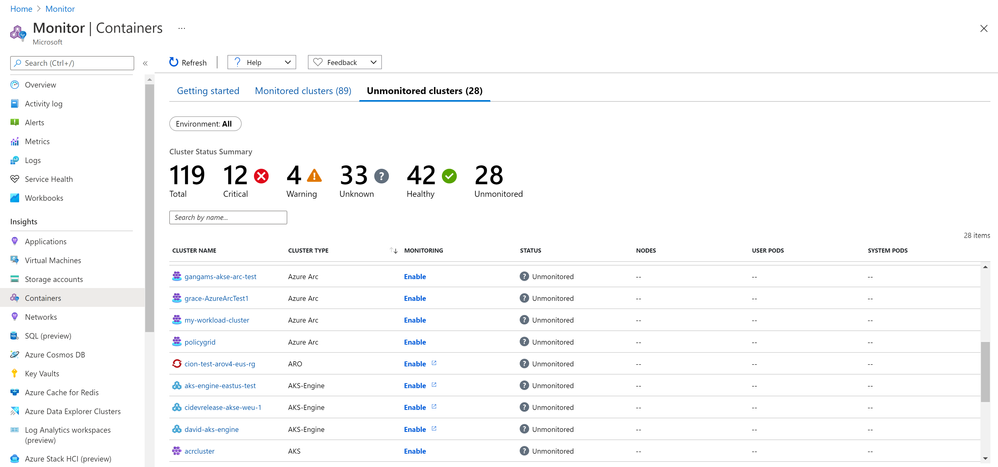998x467 pixels.
Task: Click the sidebar vertical scrollbar thumb
Action: (x=149, y=207)
